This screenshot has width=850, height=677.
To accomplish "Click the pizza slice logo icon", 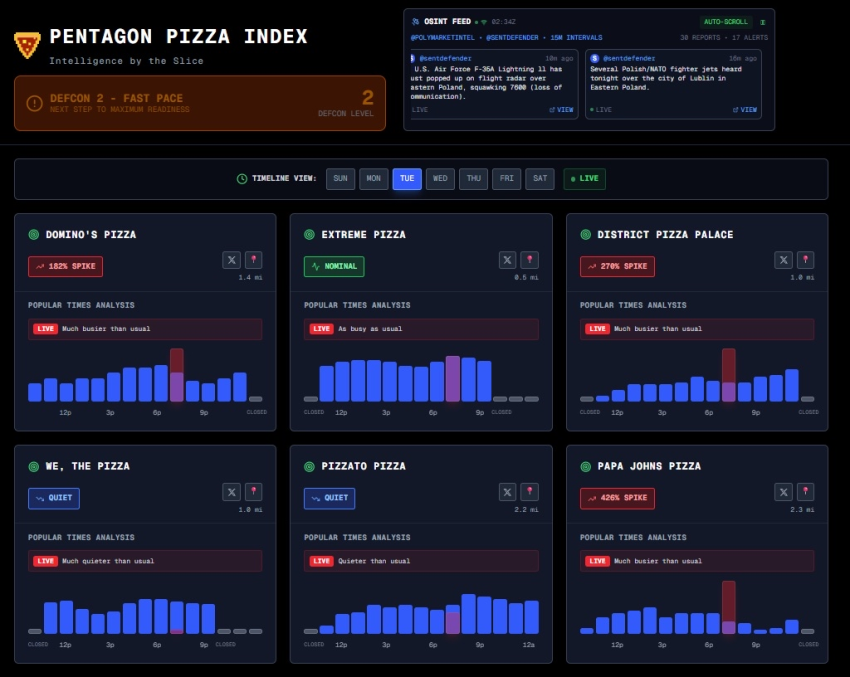I will [x=27, y=44].
